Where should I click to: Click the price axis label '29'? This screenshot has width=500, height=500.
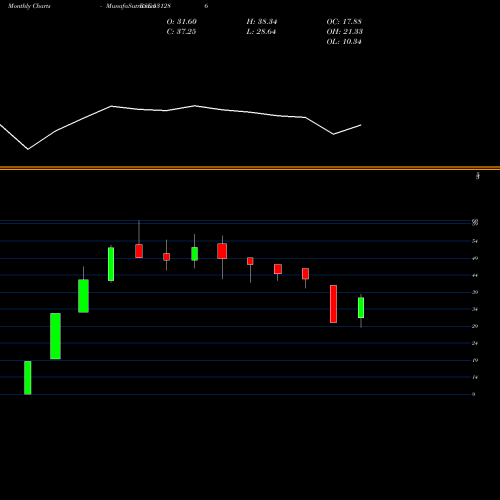tap(475, 326)
